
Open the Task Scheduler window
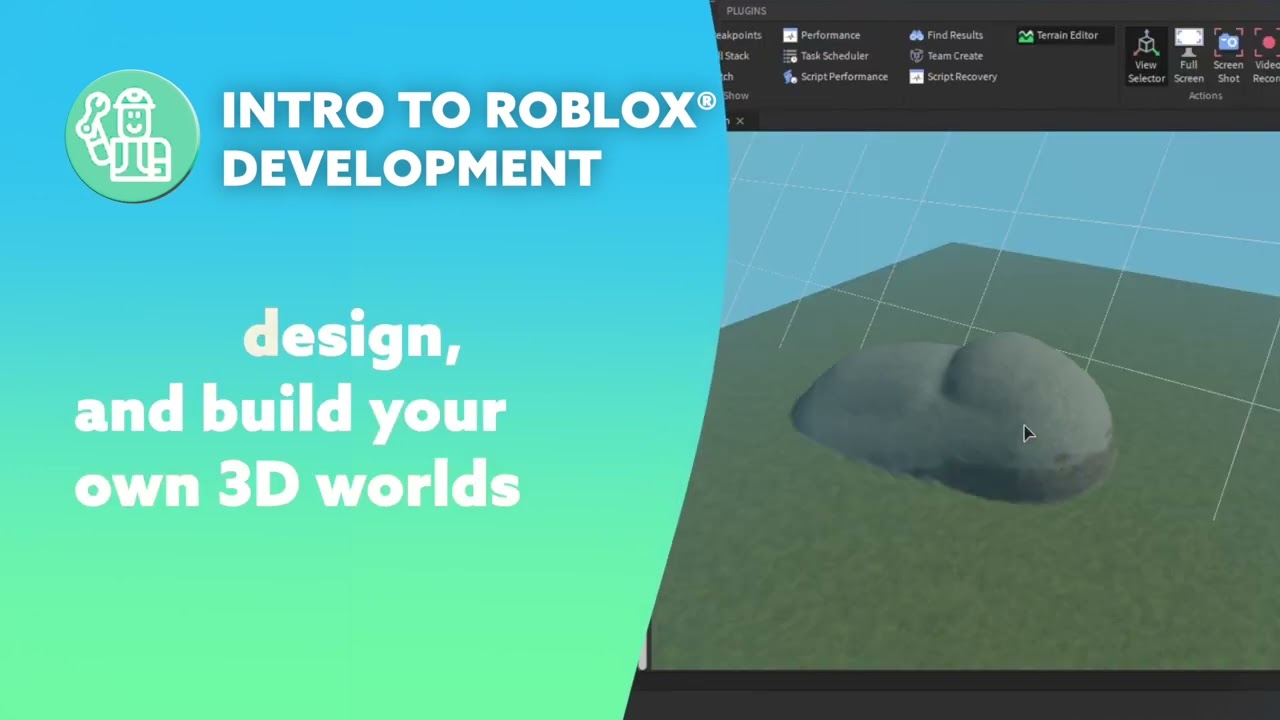[x=825, y=56]
